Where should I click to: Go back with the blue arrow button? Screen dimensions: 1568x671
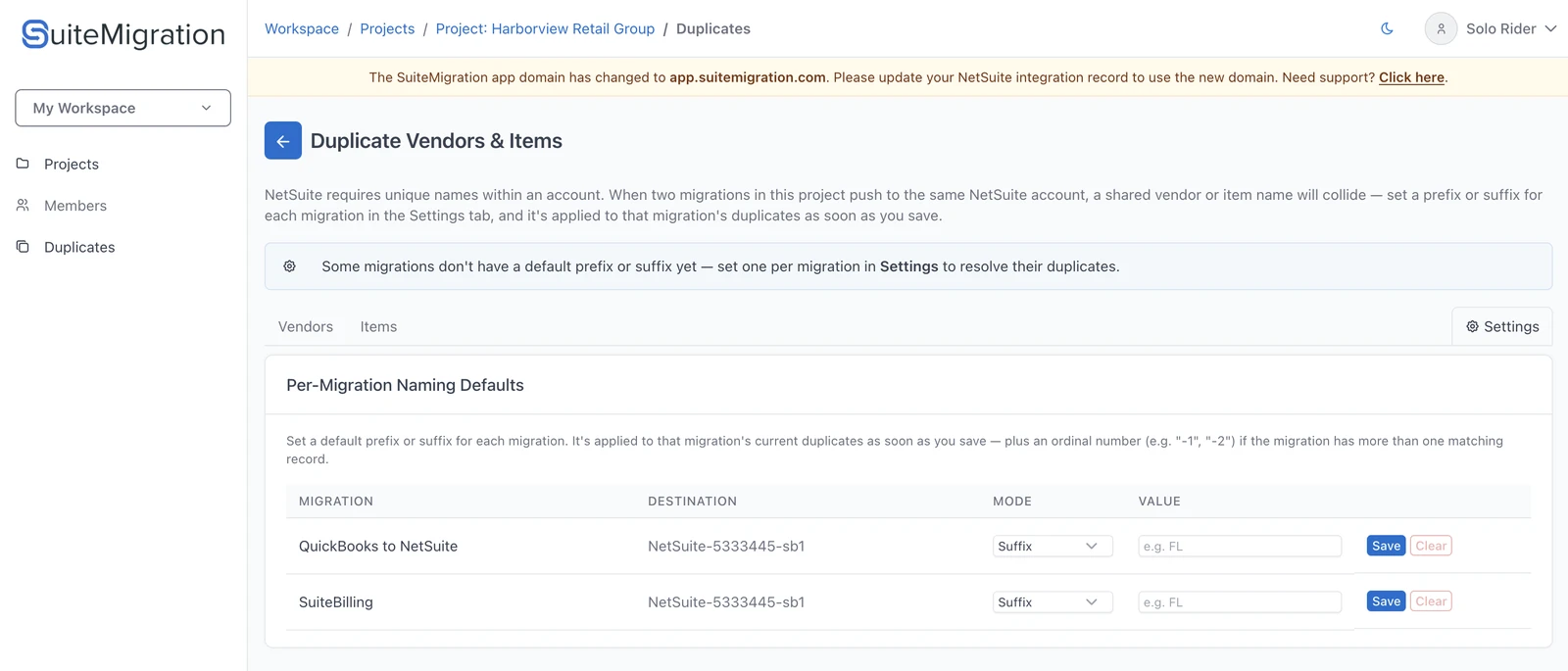click(x=283, y=141)
